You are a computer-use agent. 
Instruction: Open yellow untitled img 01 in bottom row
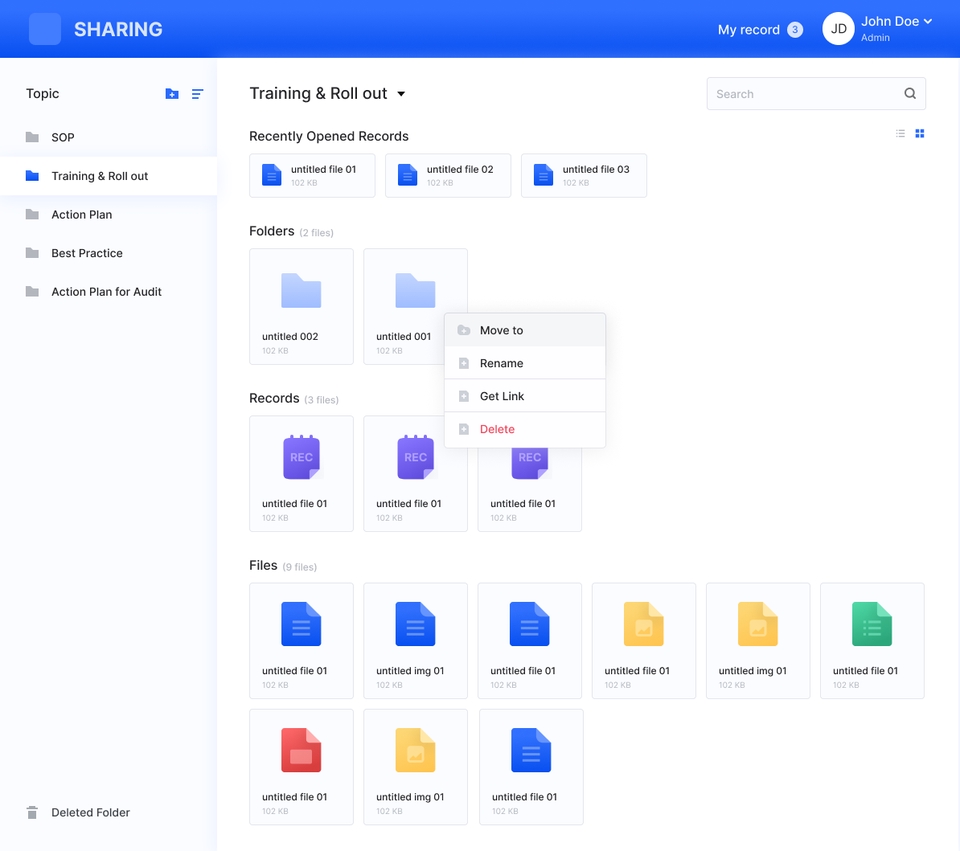click(415, 767)
